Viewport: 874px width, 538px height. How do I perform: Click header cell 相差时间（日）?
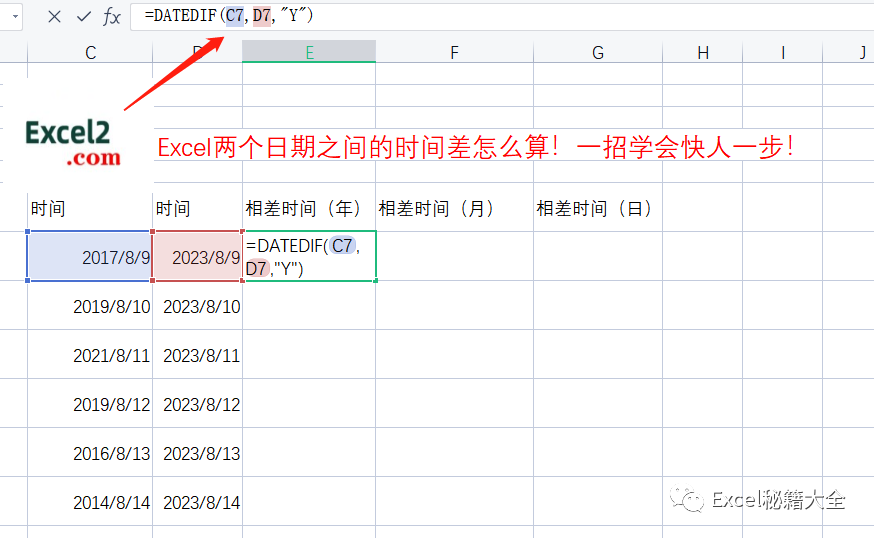598,207
